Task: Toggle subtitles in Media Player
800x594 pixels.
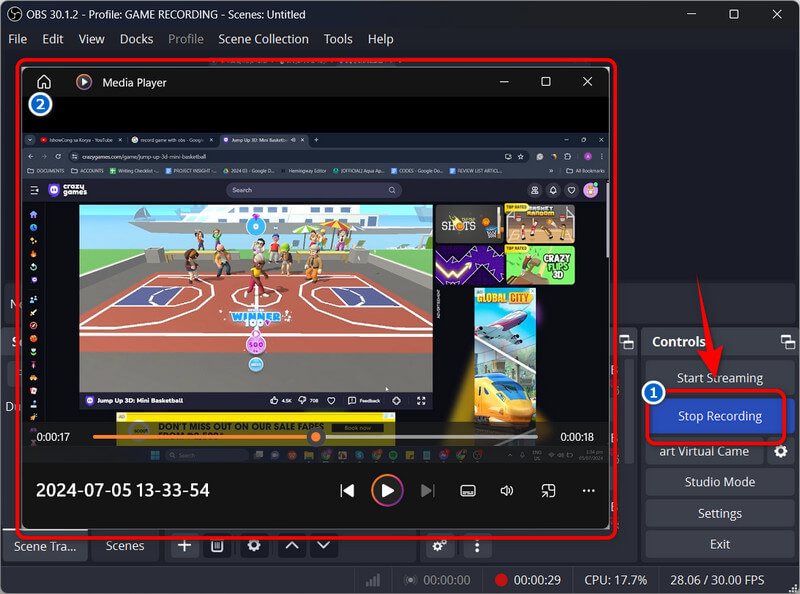Action: [x=468, y=491]
